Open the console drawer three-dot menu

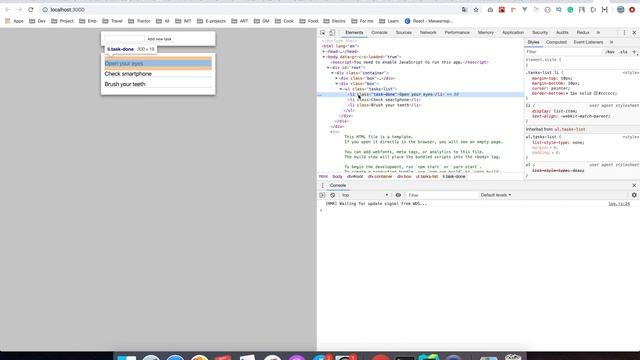(x=322, y=185)
